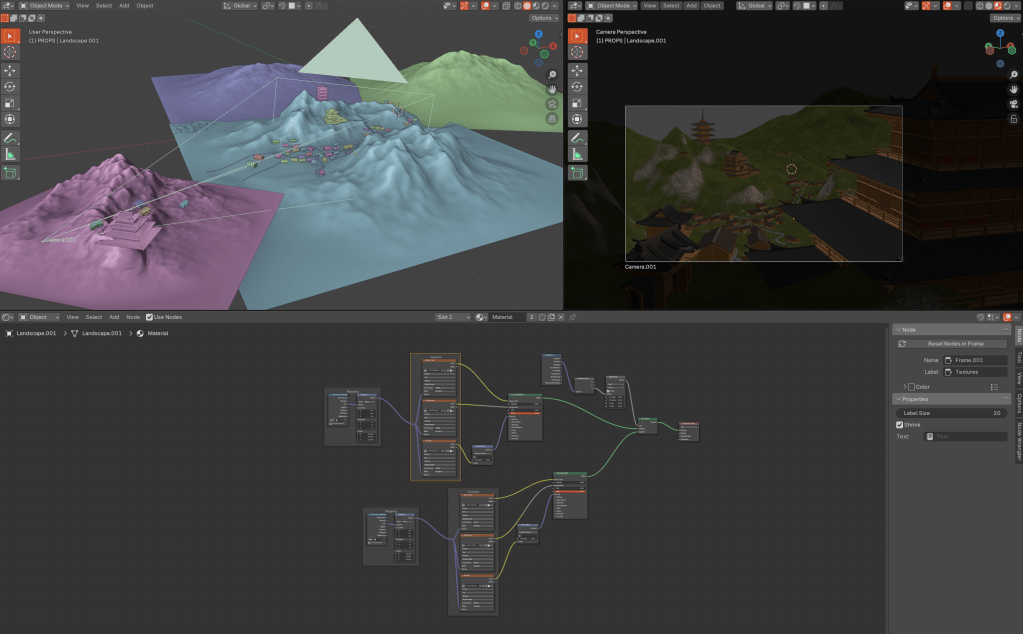This screenshot has height=634, width=1023.
Task: Activate the Cursor tool in left viewport
Action: pos(10,52)
